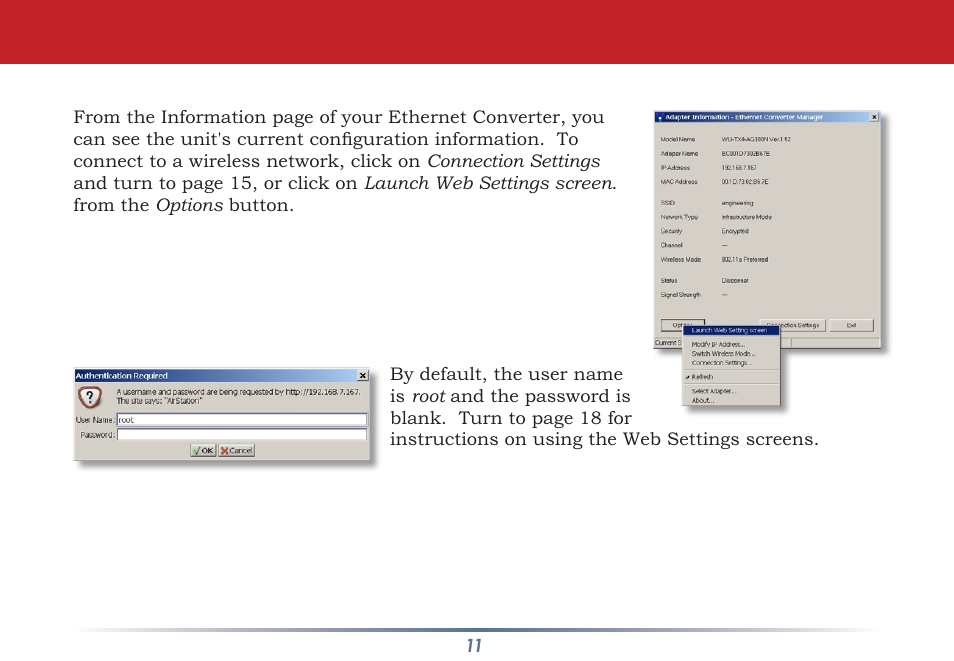Click the Authentication Required title bar text
This screenshot has height=661, width=954.
(122, 376)
